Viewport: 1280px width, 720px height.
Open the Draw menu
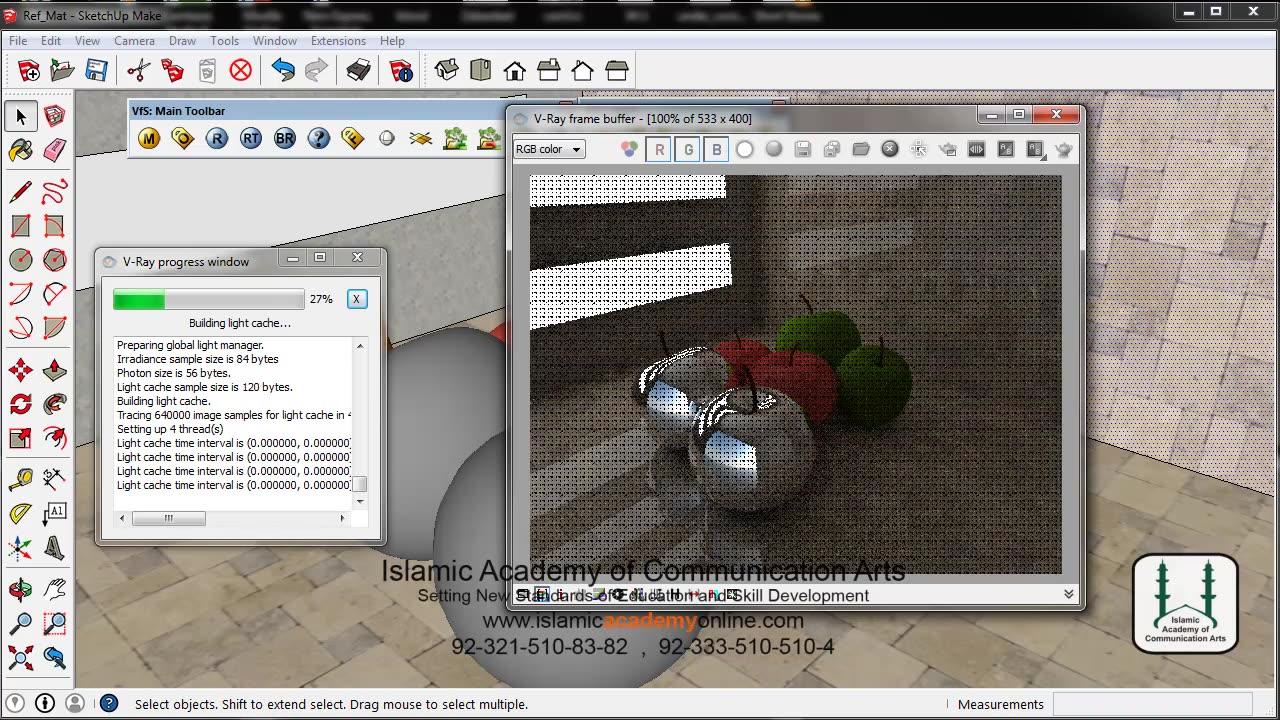pyautogui.click(x=182, y=41)
